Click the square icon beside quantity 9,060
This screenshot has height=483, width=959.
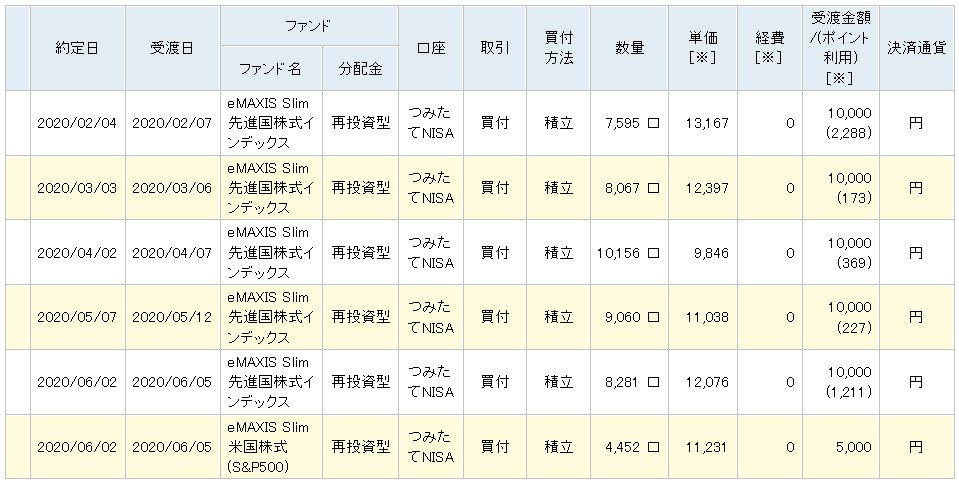(x=654, y=318)
